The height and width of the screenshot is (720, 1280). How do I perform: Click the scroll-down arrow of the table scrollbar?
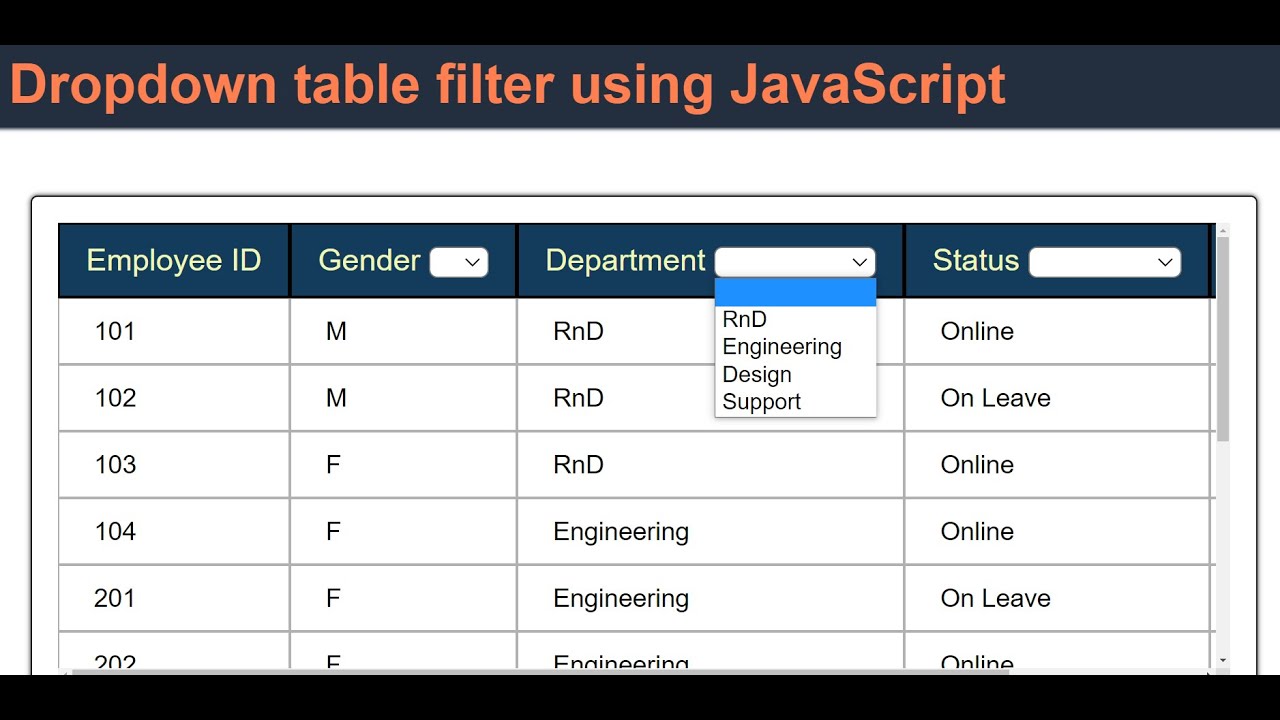click(1223, 661)
